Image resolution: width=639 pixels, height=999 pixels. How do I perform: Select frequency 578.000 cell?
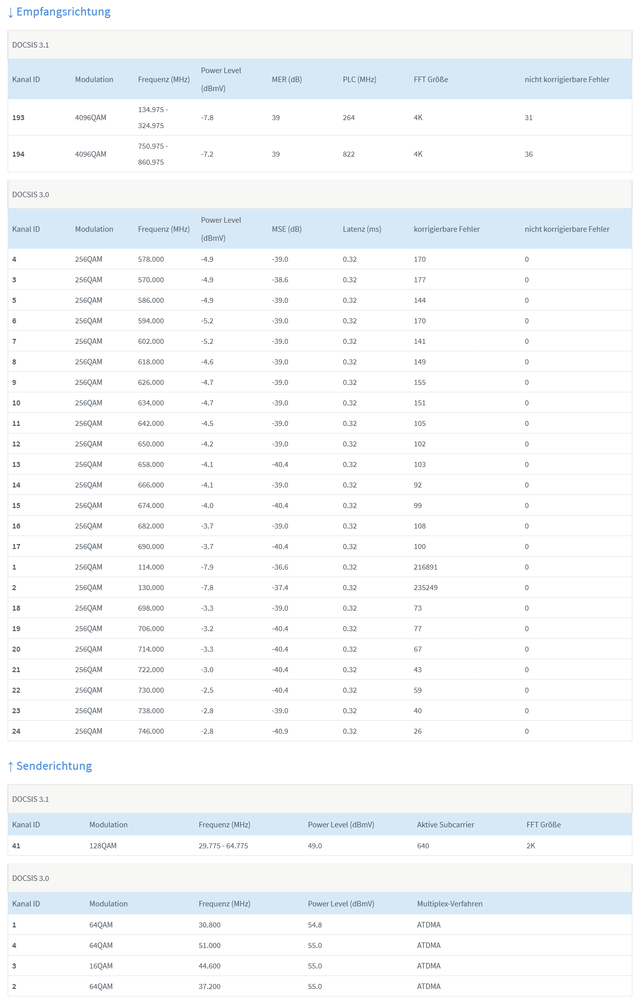pos(151,259)
